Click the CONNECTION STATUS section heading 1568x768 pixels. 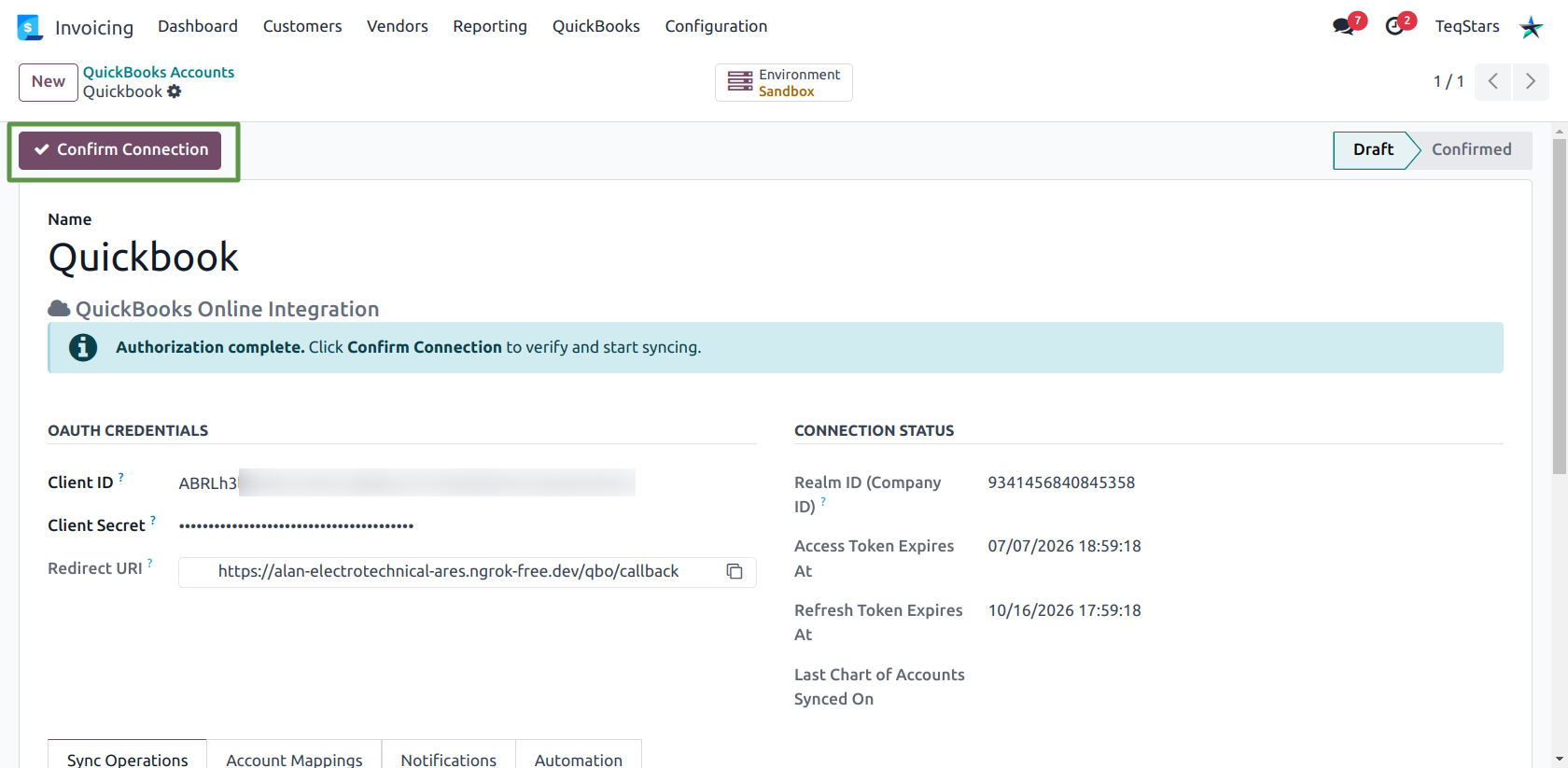(875, 430)
